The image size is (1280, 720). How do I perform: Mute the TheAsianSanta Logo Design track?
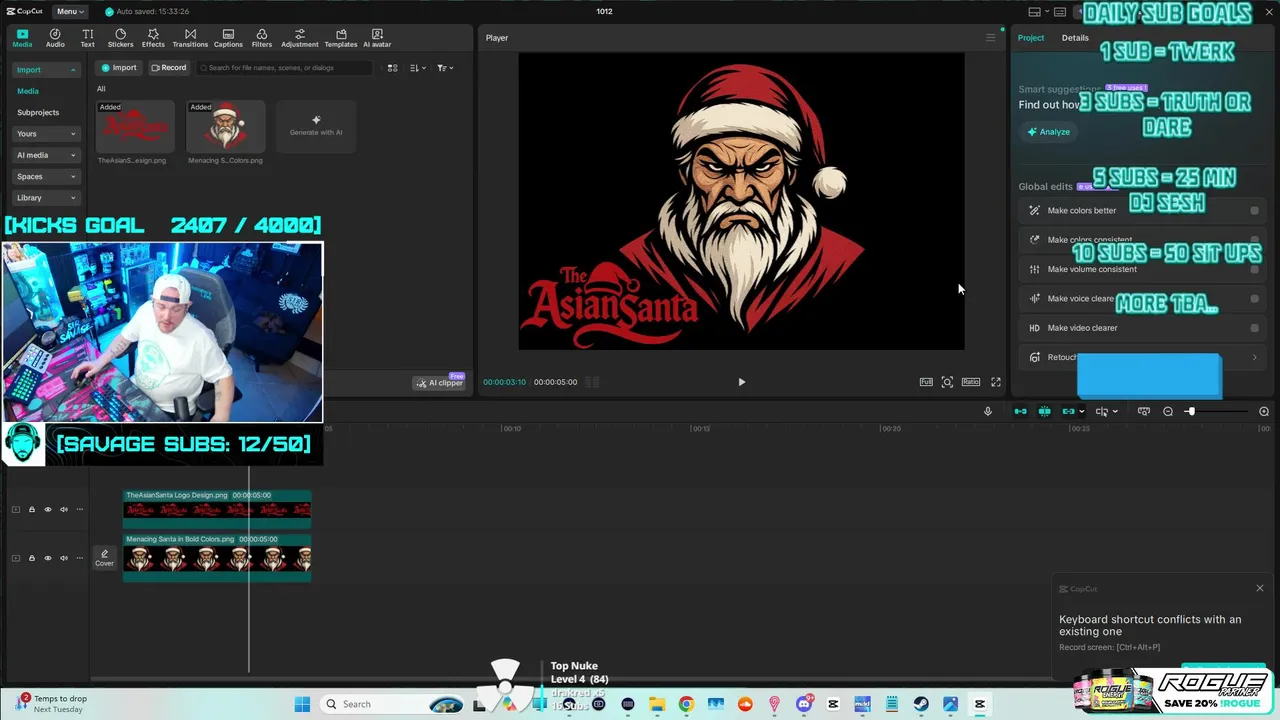coord(64,510)
